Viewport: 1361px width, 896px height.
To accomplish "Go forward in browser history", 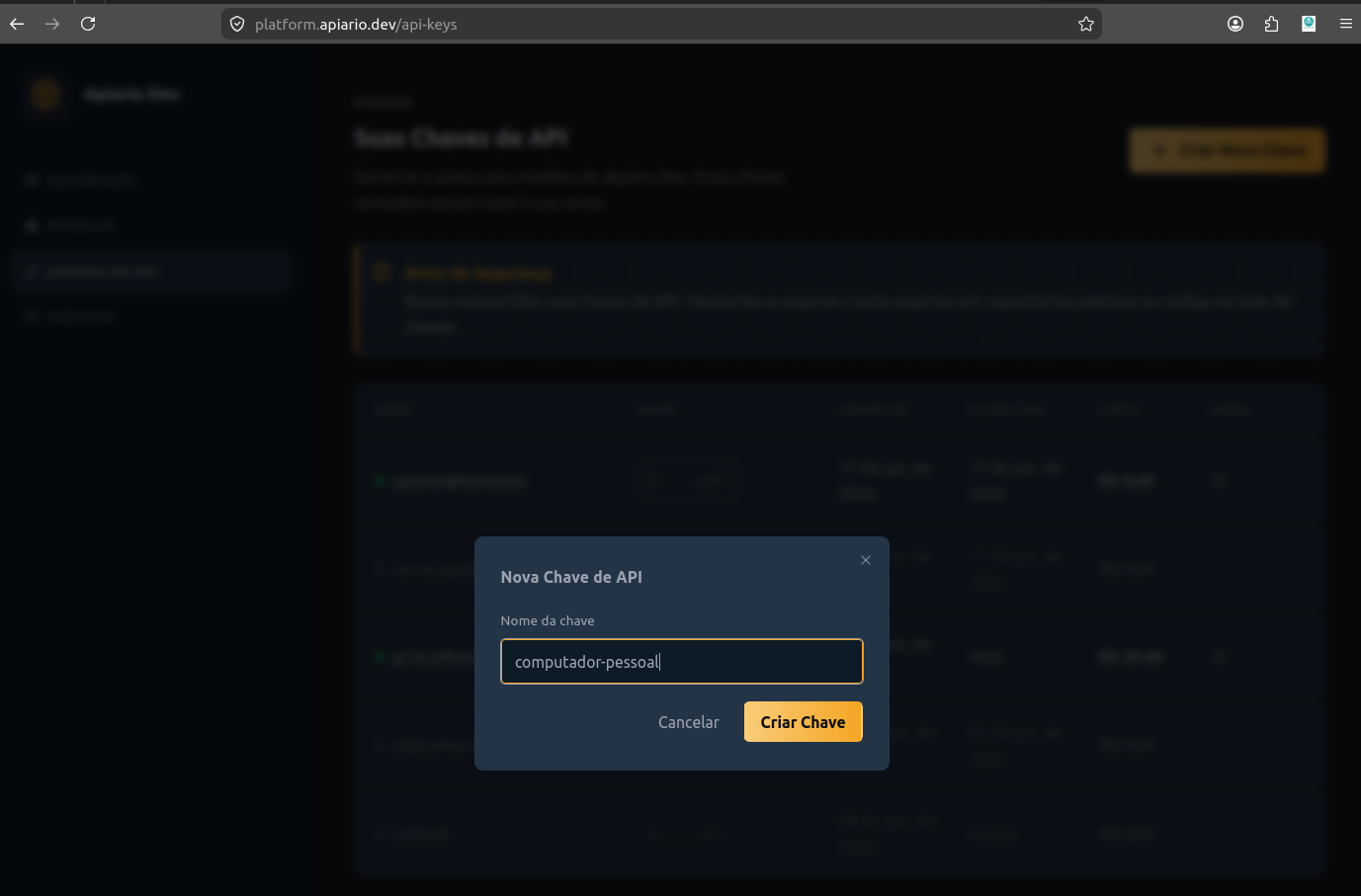I will [52, 24].
